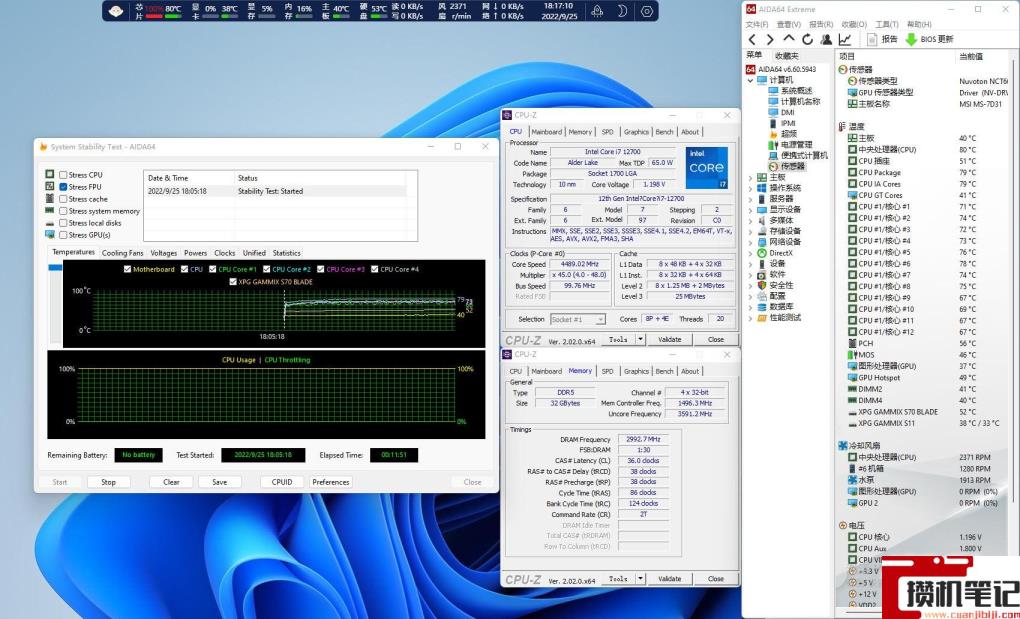Open the 查看(V) menu in AIDA64
This screenshot has height=619, width=1020.
[788, 25]
